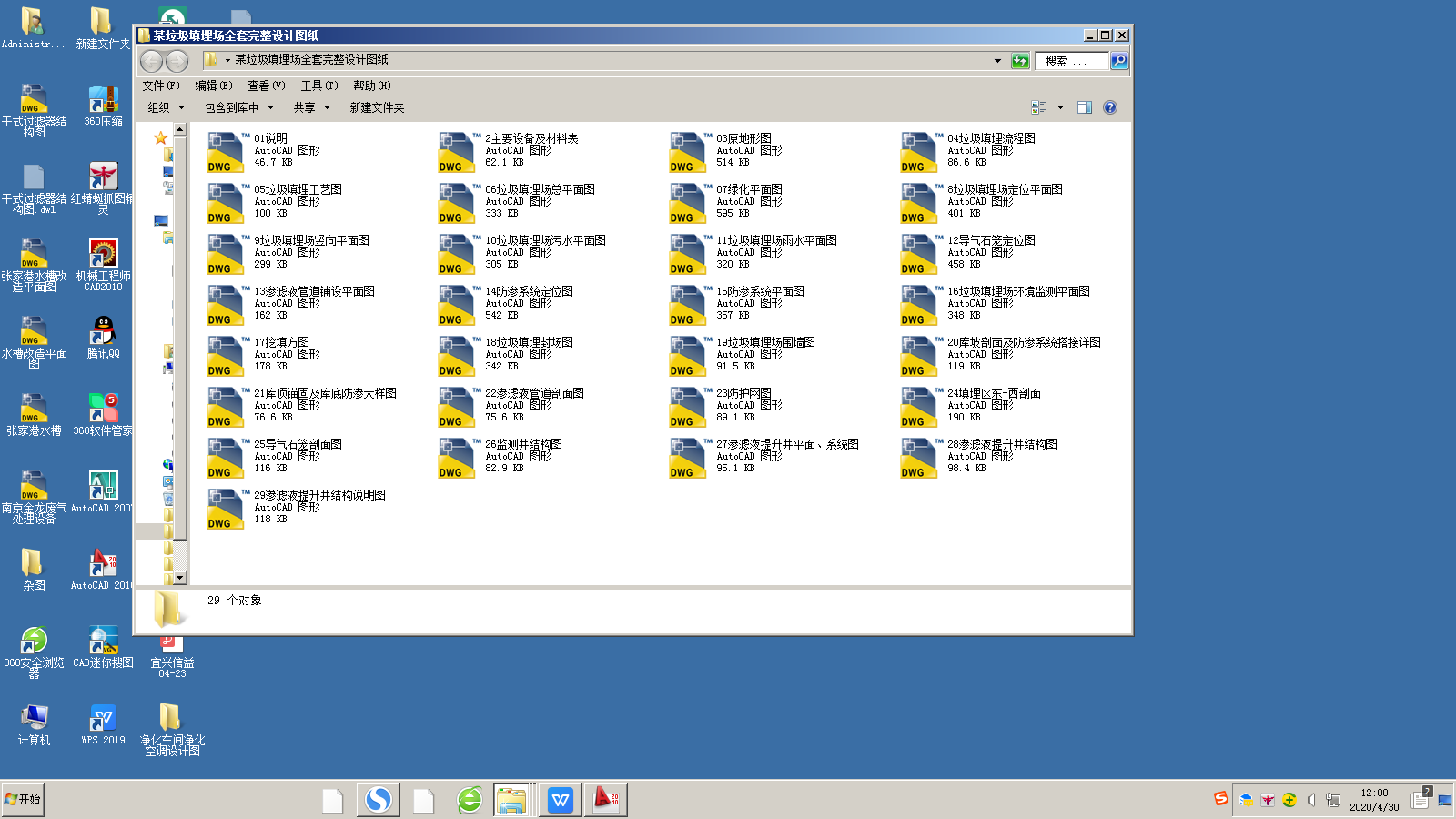Image resolution: width=1456 pixels, height=819 pixels.
Task: Open the 工具(T) menu
Action: point(318,86)
